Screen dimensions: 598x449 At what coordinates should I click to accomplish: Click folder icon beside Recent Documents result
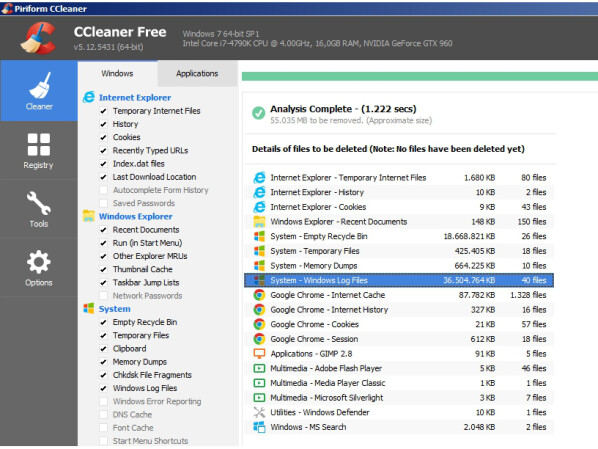point(259,222)
